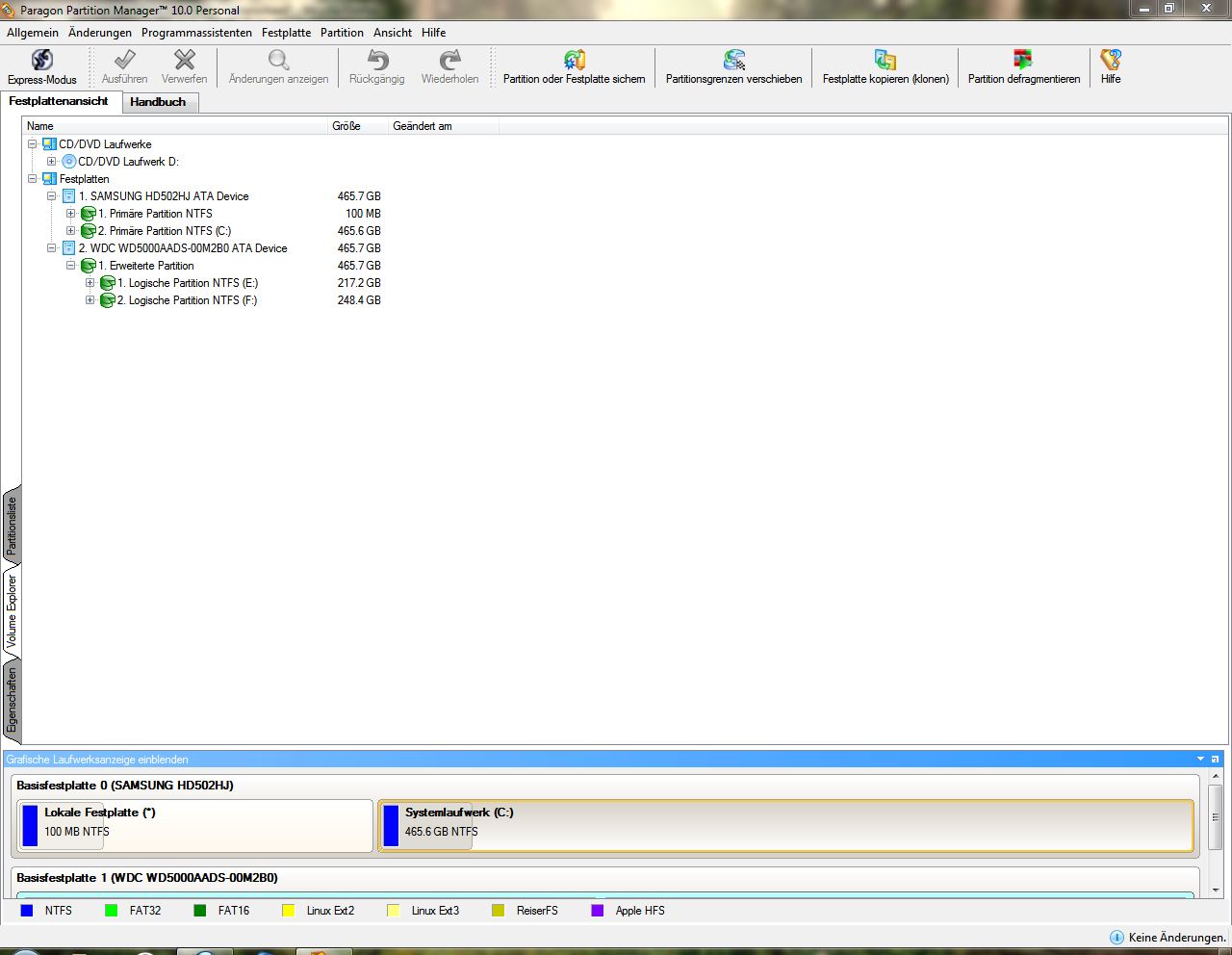Click the Erweiterte Partition green icon

tap(89, 266)
